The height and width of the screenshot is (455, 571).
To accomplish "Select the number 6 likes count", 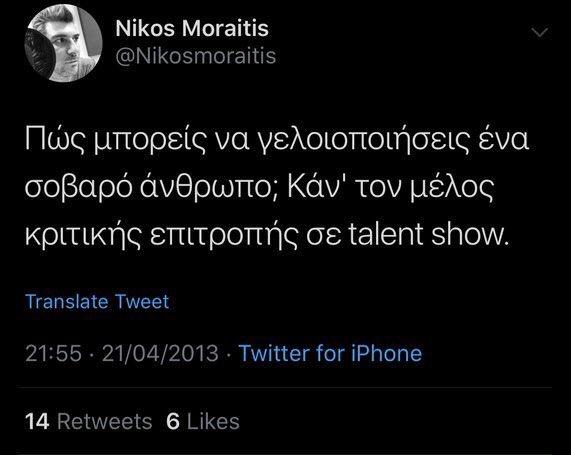I will pyautogui.click(x=173, y=421).
